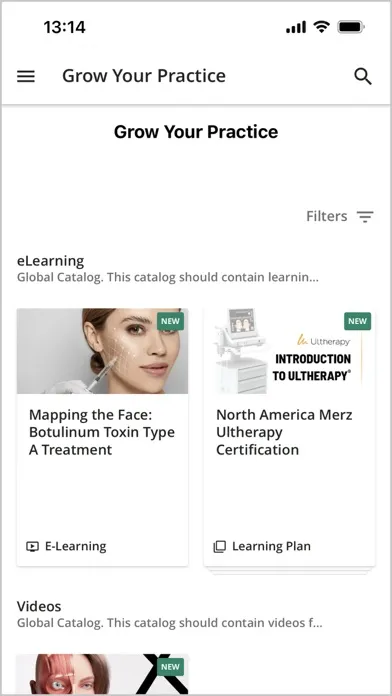The image size is (392, 696).
Task: Select Mapping the Face: Botulinum Toxin title
Action: point(102,432)
